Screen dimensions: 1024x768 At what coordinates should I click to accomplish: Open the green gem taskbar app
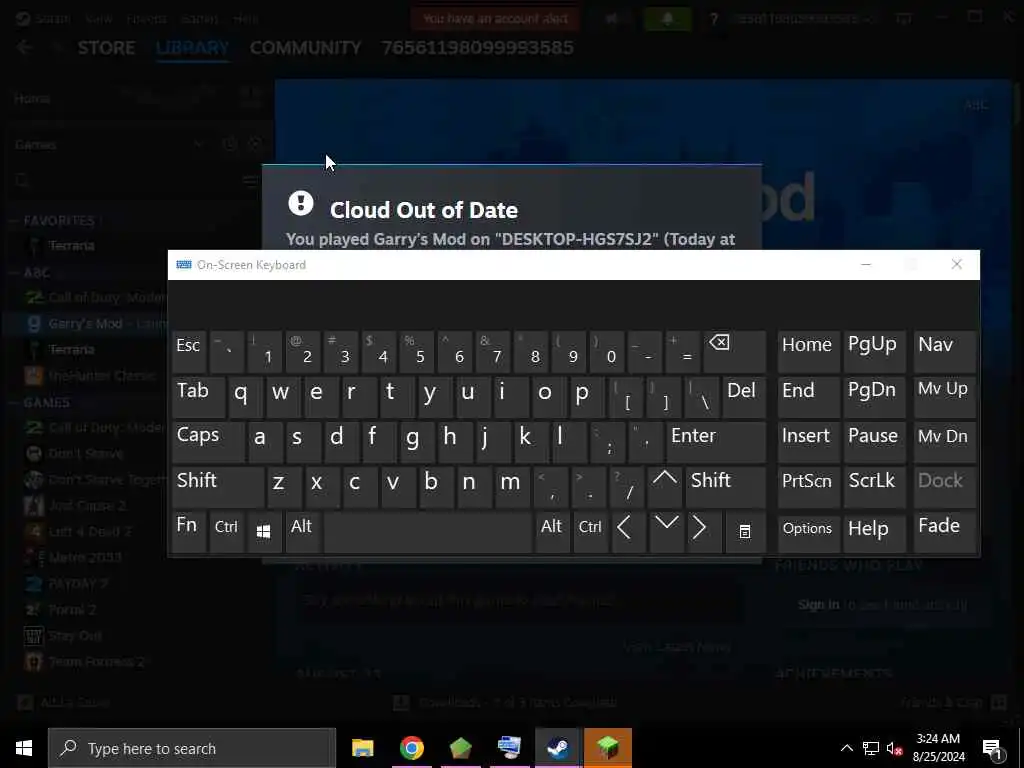tap(460, 748)
